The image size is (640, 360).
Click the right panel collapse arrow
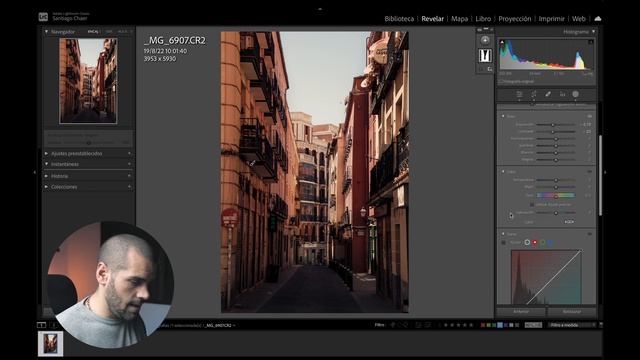pyautogui.click(x=605, y=172)
